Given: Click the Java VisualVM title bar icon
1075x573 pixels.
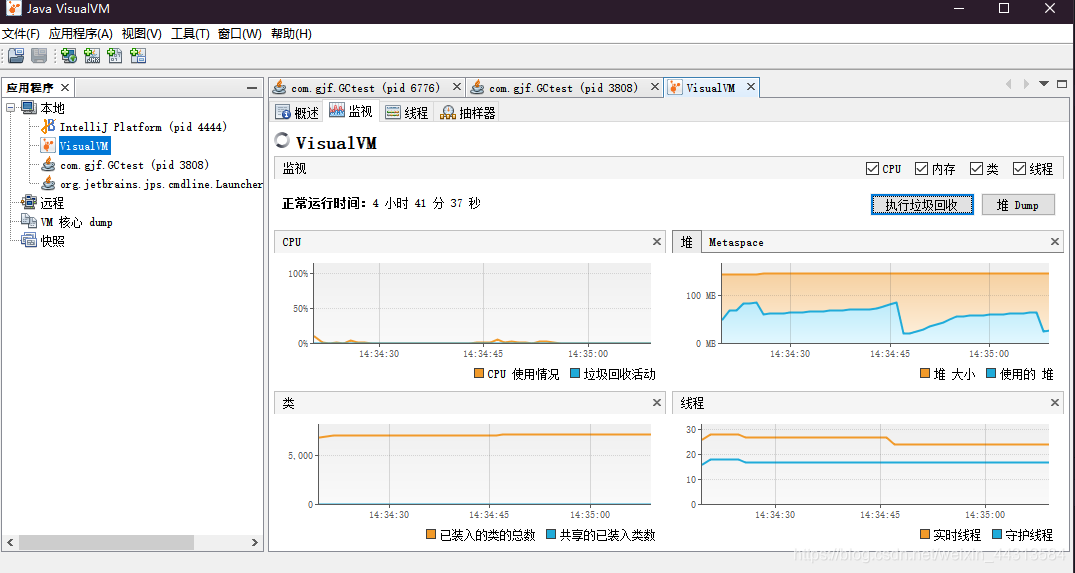Looking at the screenshot, I should click(13, 9).
